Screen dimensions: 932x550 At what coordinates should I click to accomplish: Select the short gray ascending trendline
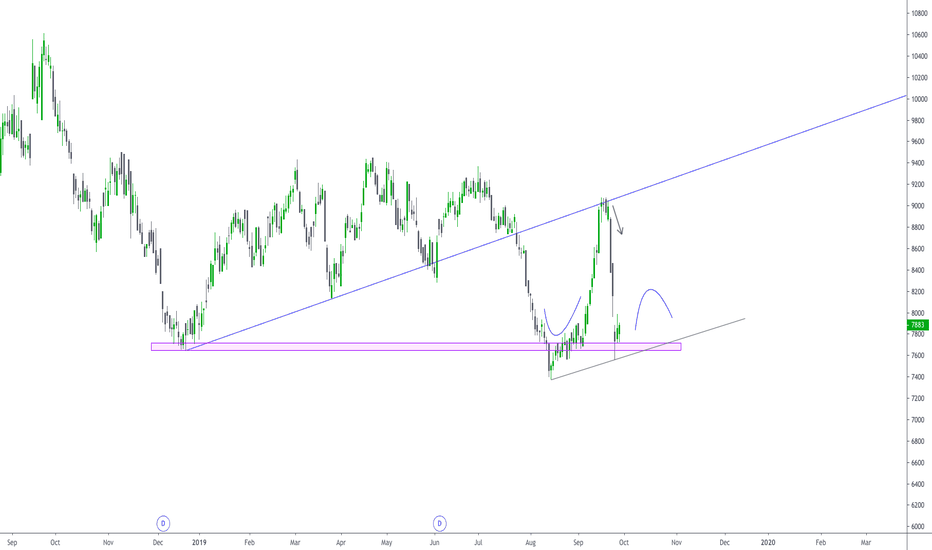point(648,349)
